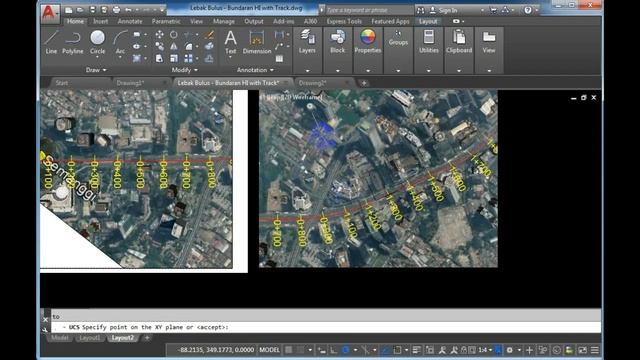
Task: Click the Rotate tool icon
Action: 174,35
